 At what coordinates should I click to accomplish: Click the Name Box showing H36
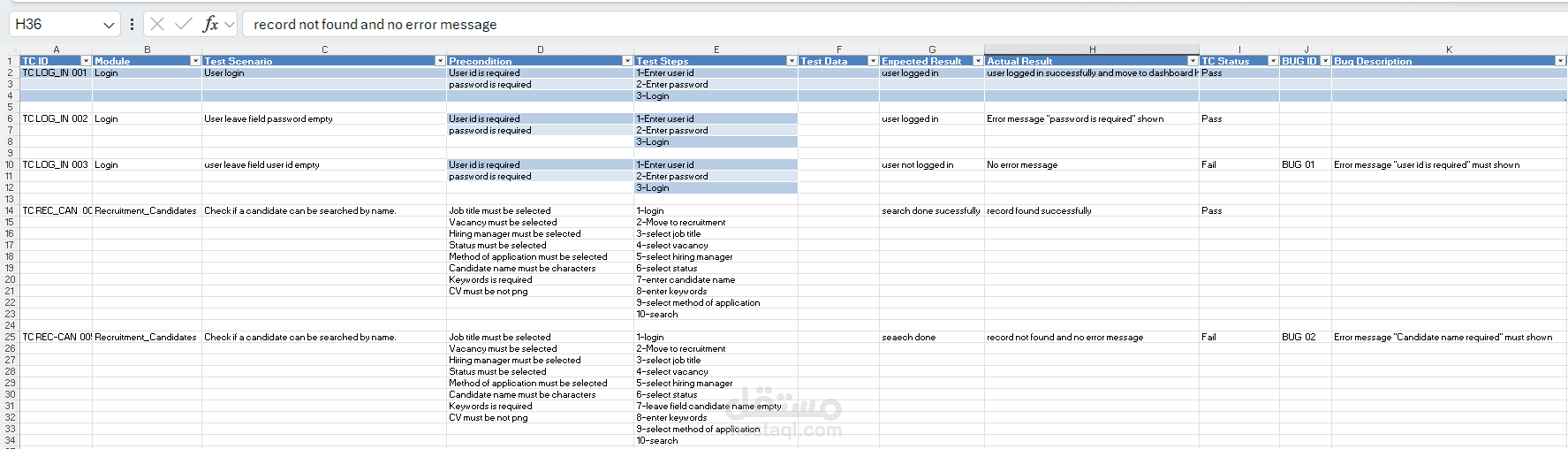click(53, 24)
